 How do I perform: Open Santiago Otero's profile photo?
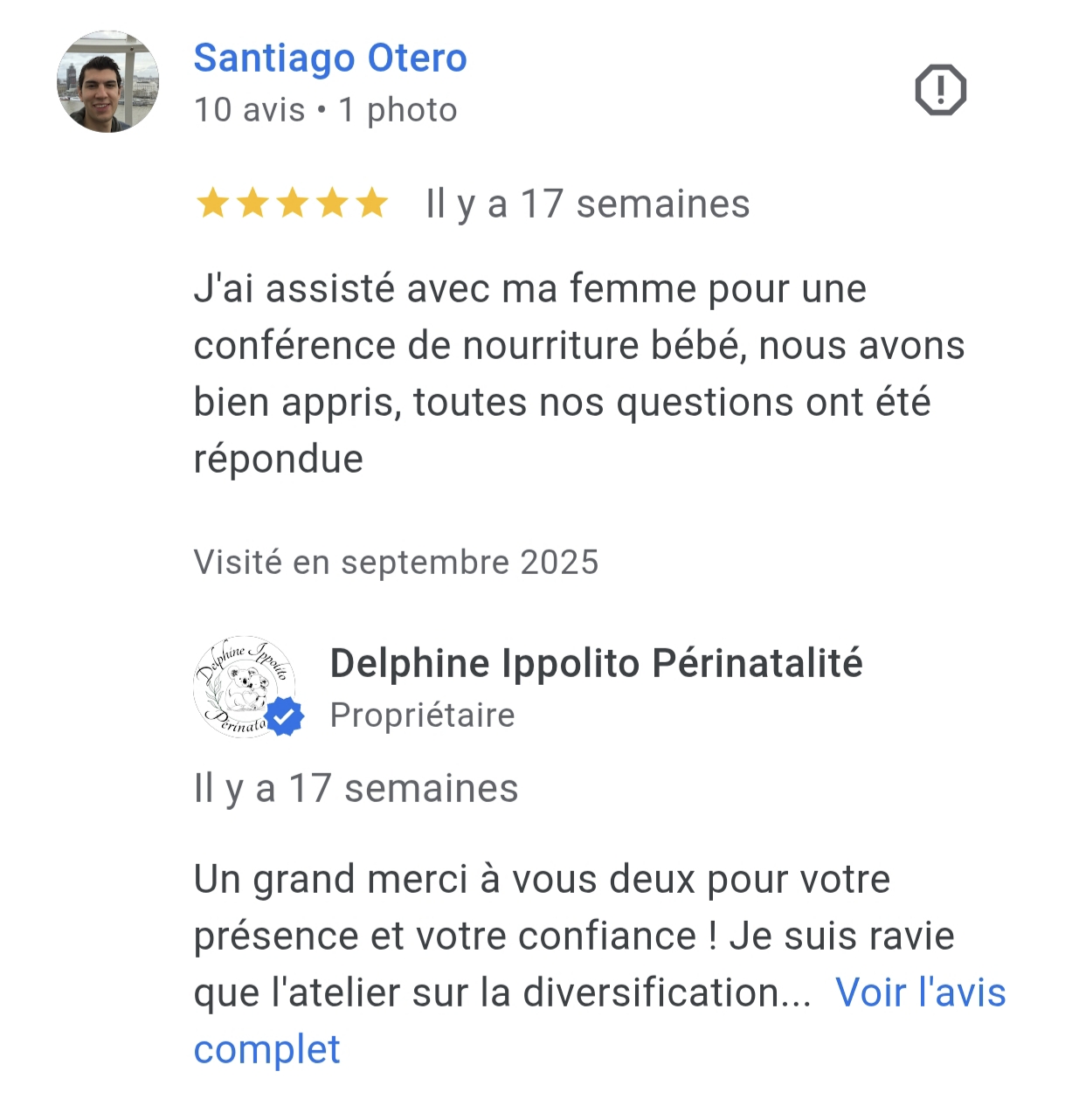(108, 83)
